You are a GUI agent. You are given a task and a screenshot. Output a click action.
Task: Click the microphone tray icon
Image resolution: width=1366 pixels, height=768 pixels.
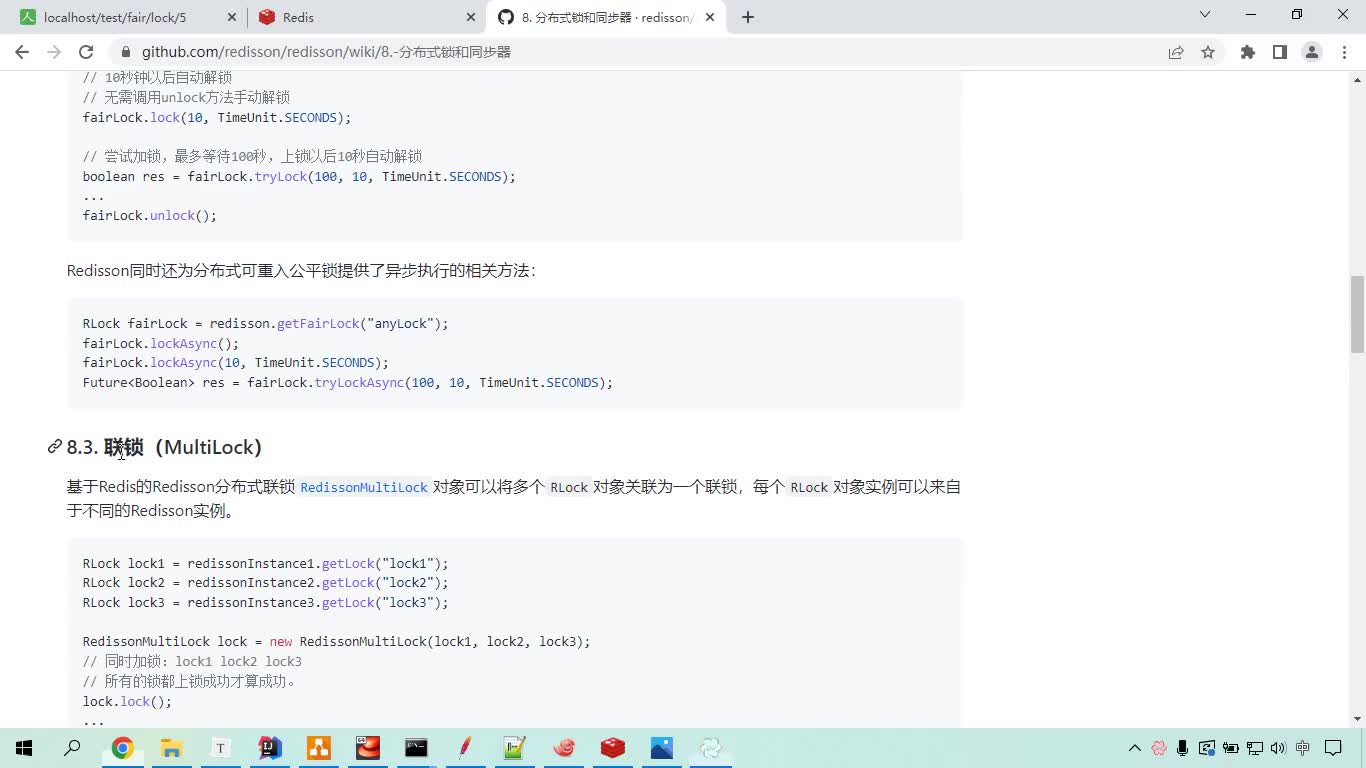click(x=1183, y=748)
